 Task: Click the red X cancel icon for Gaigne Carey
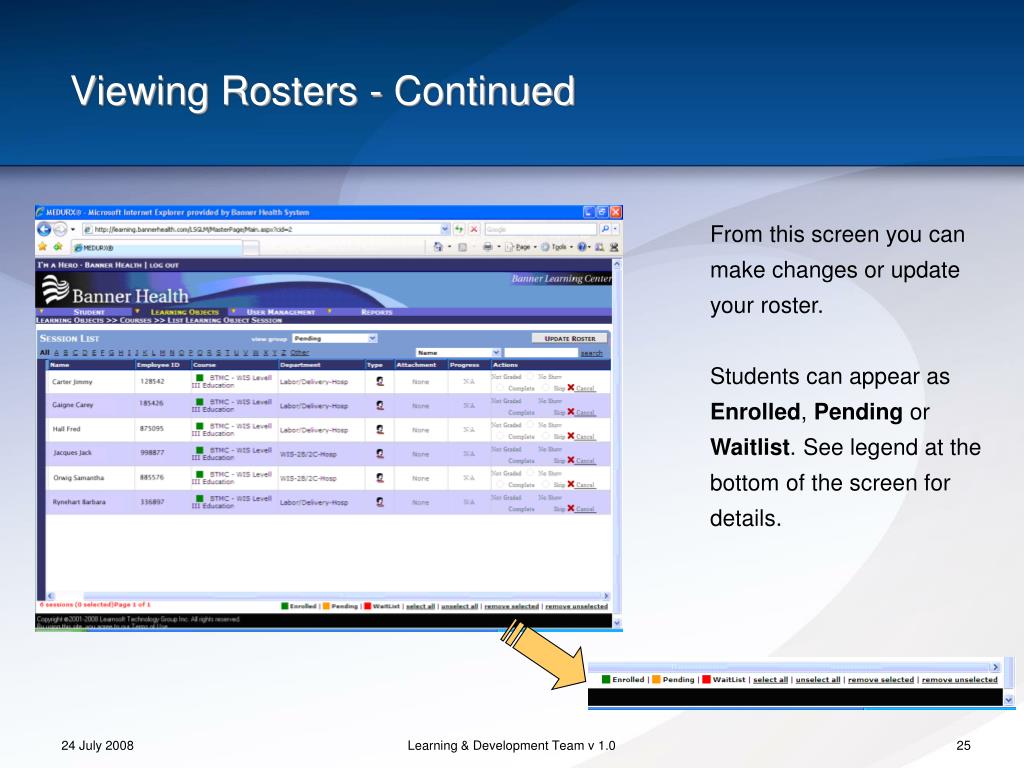click(571, 412)
